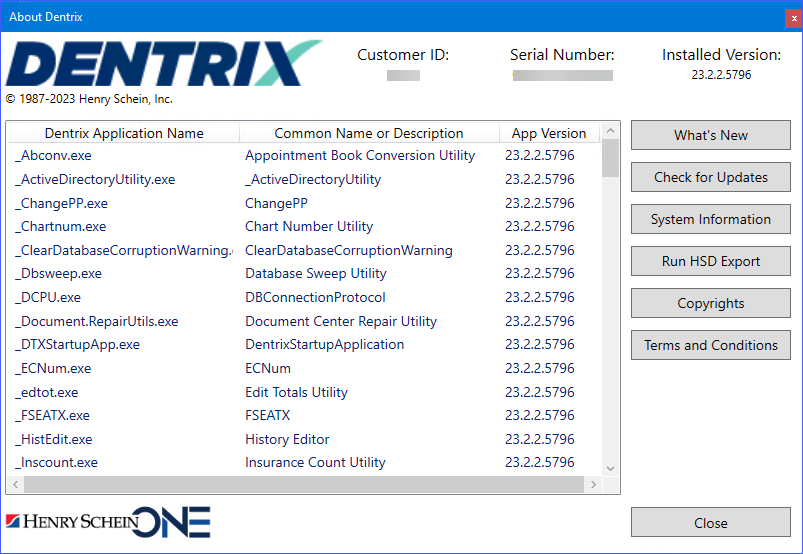Sort by Dentrix Application Name column header
The height and width of the screenshot is (554, 803).
pos(124,133)
